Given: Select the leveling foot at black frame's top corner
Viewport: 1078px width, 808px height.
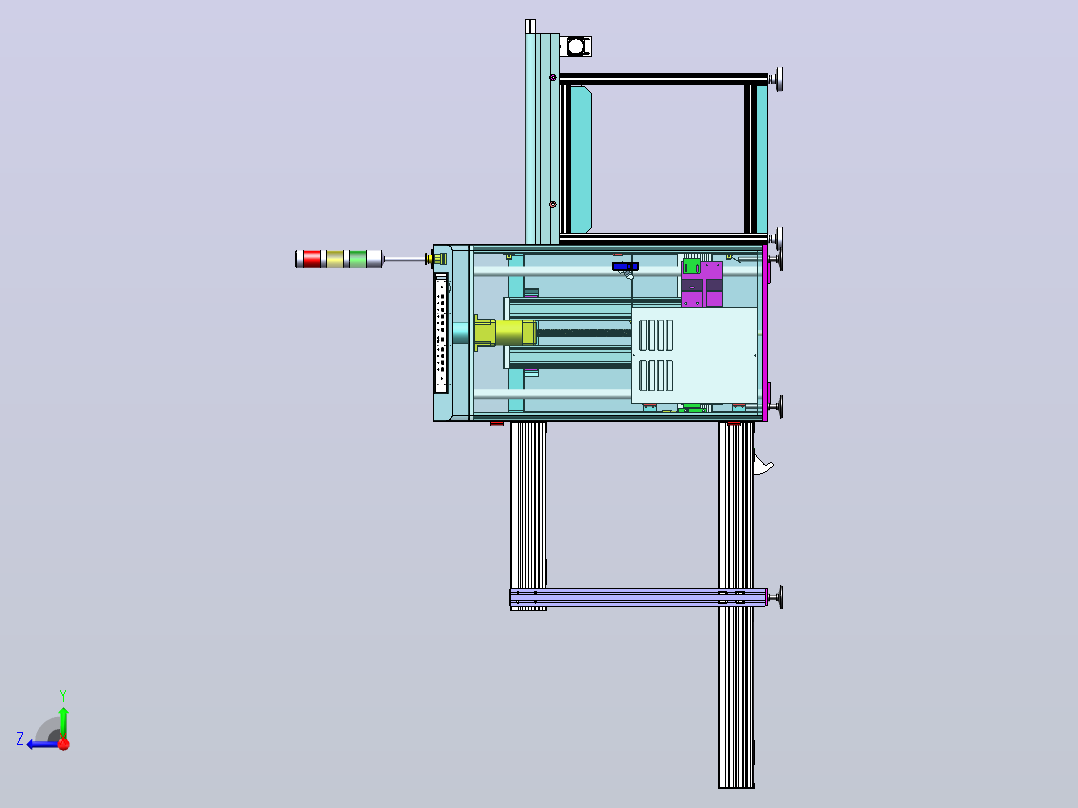Looking at the screenshot, I should click(x=777, y=78).
